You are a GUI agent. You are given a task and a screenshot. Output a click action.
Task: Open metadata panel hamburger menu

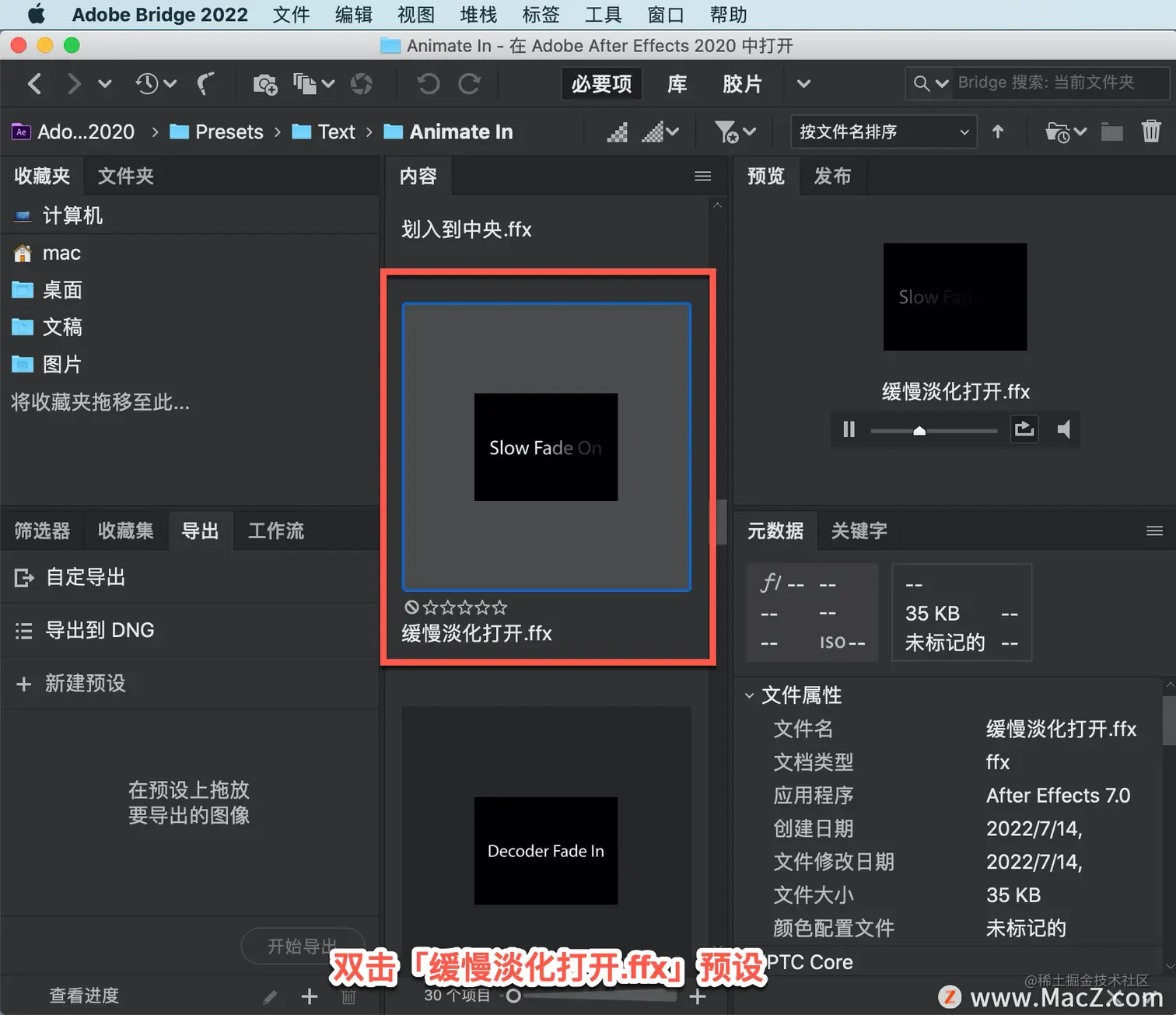(1155, 530)
